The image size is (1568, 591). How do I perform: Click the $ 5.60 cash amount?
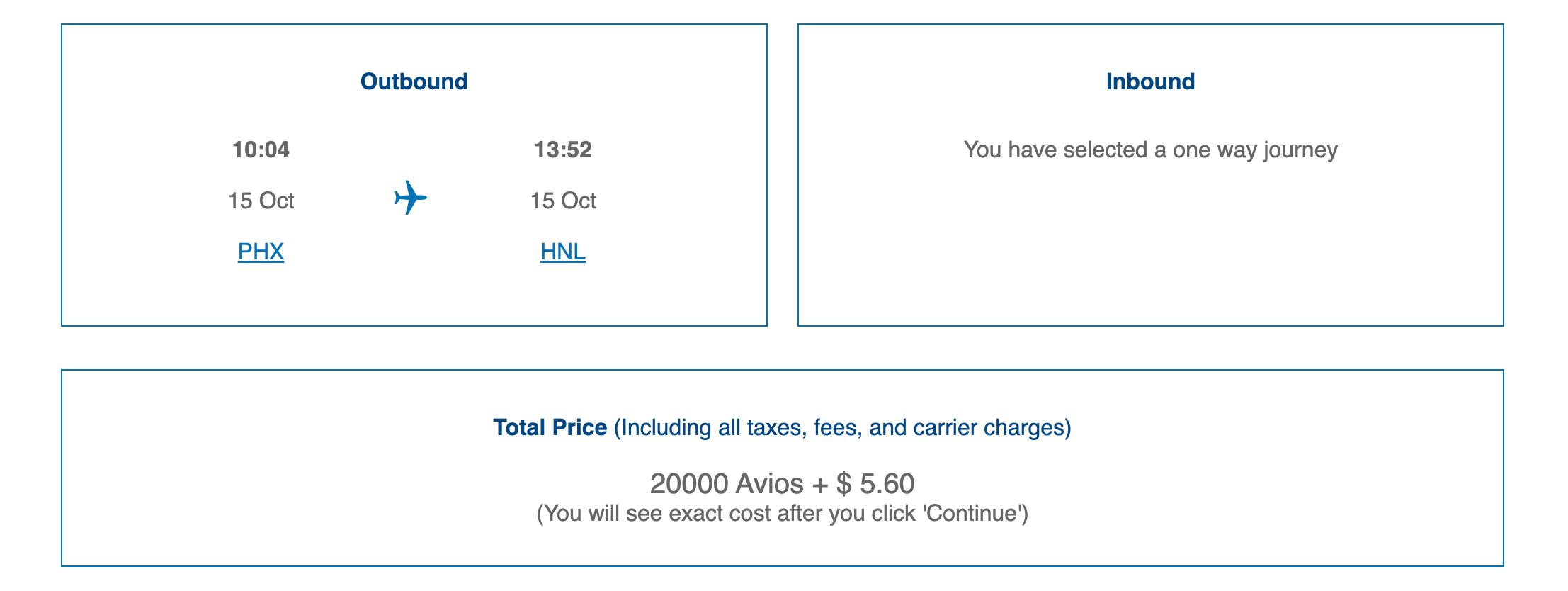point(875,484)
